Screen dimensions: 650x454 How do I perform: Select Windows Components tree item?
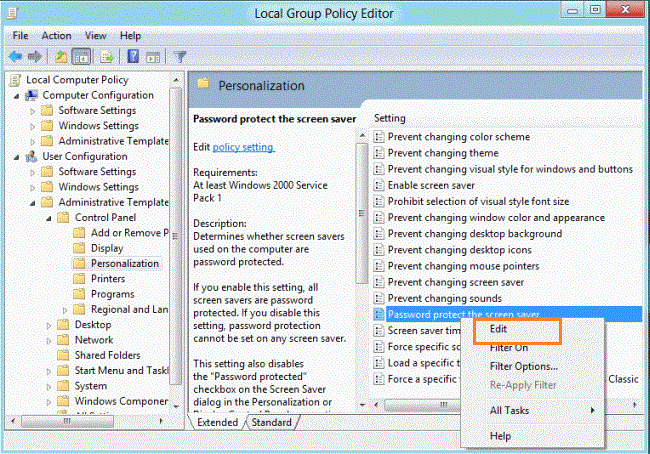pyautogui.click(x=121, y=401)
